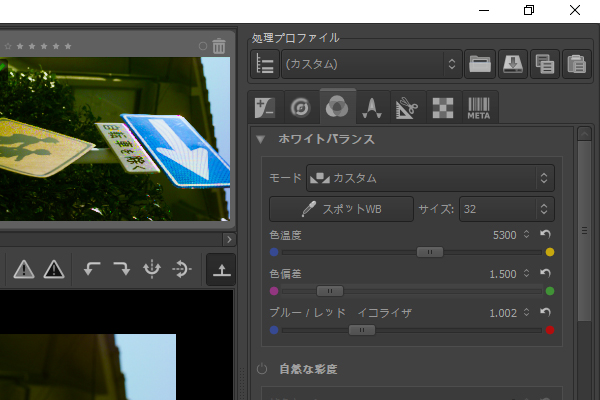600x400 pixels.
Task: Open the META metadata tab
Action: click(479, 108)
